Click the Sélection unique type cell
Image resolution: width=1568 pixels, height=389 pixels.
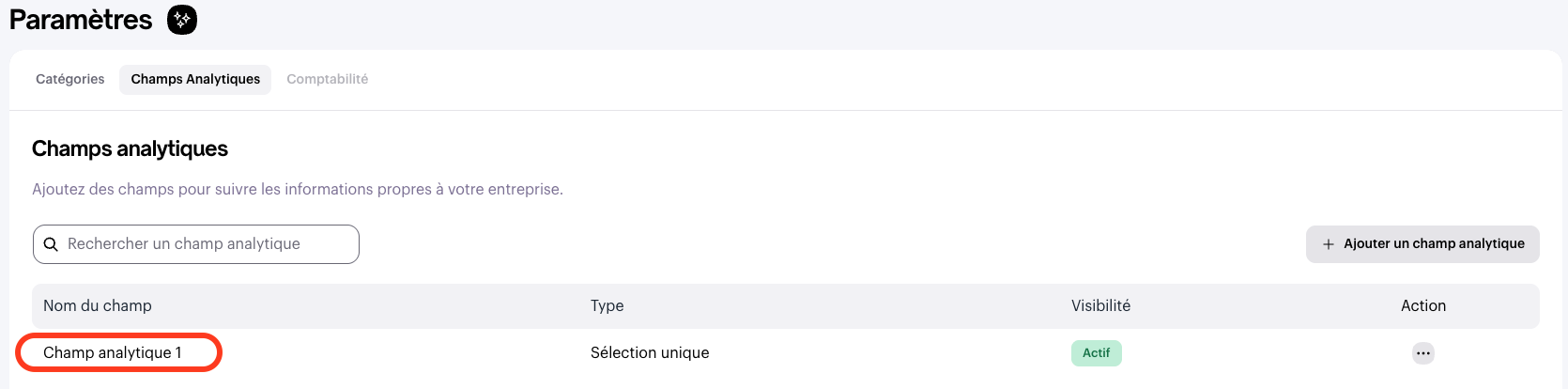pos(650,353)
